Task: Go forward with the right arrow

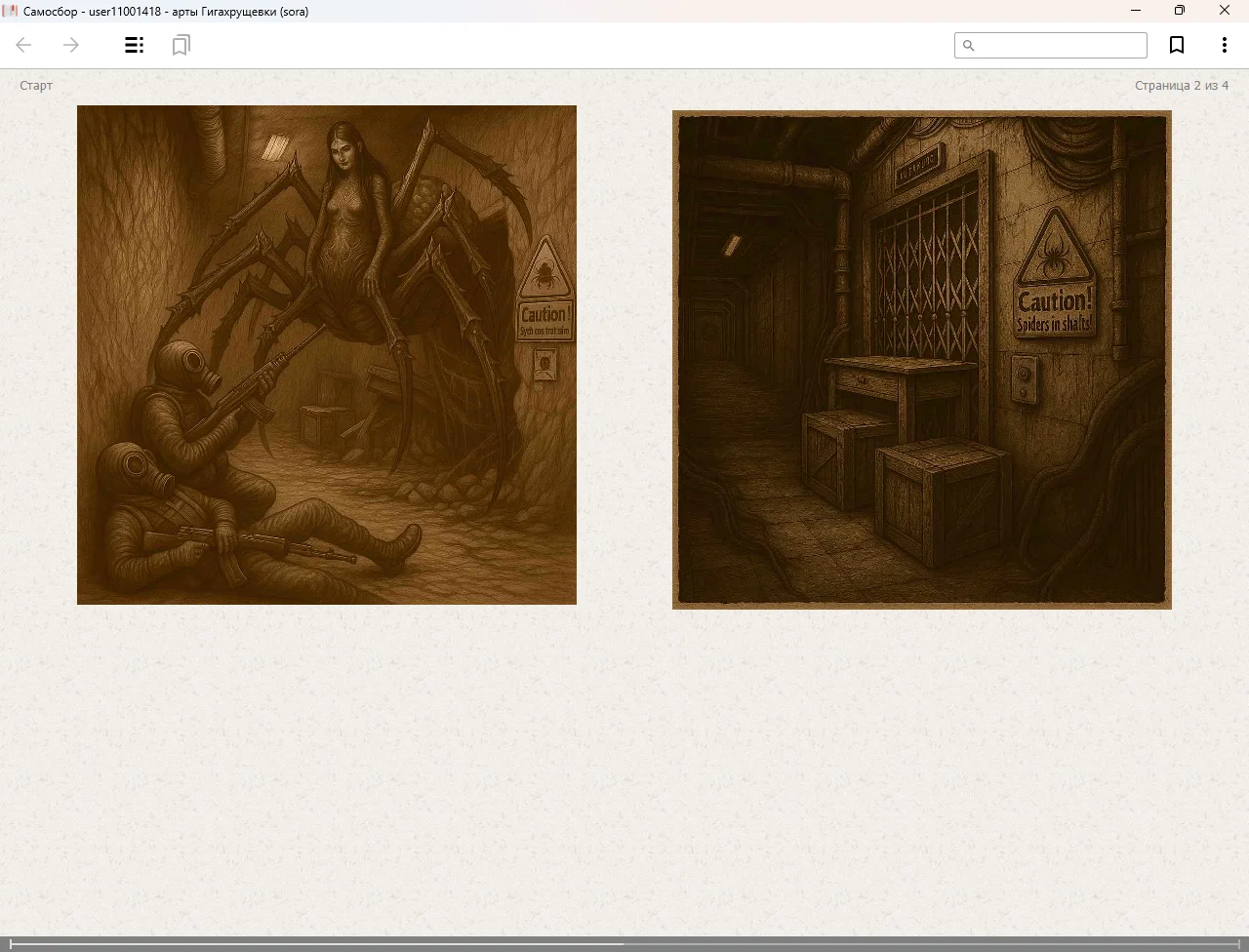Action: point(71,45)
